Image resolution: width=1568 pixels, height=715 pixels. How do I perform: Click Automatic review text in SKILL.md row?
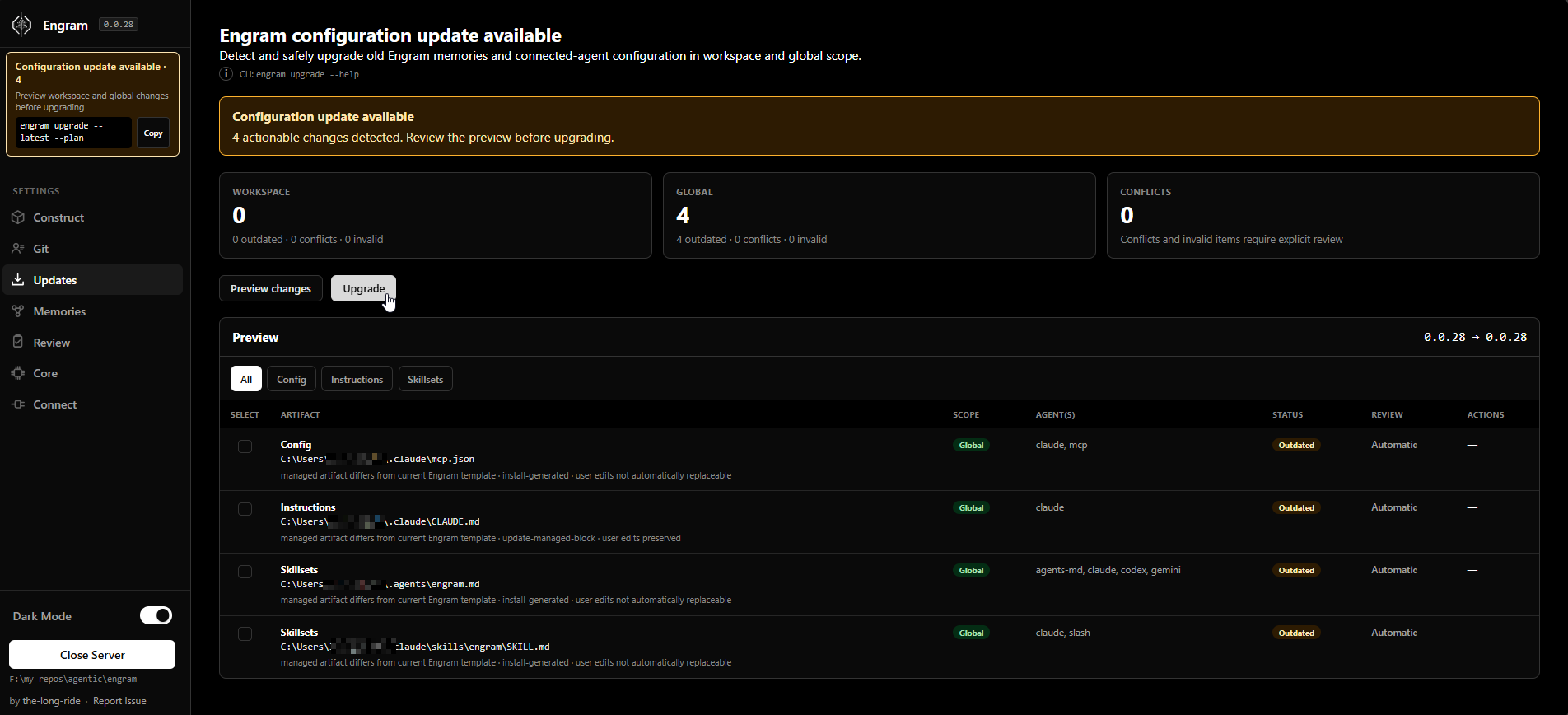tap(1394, 633)
